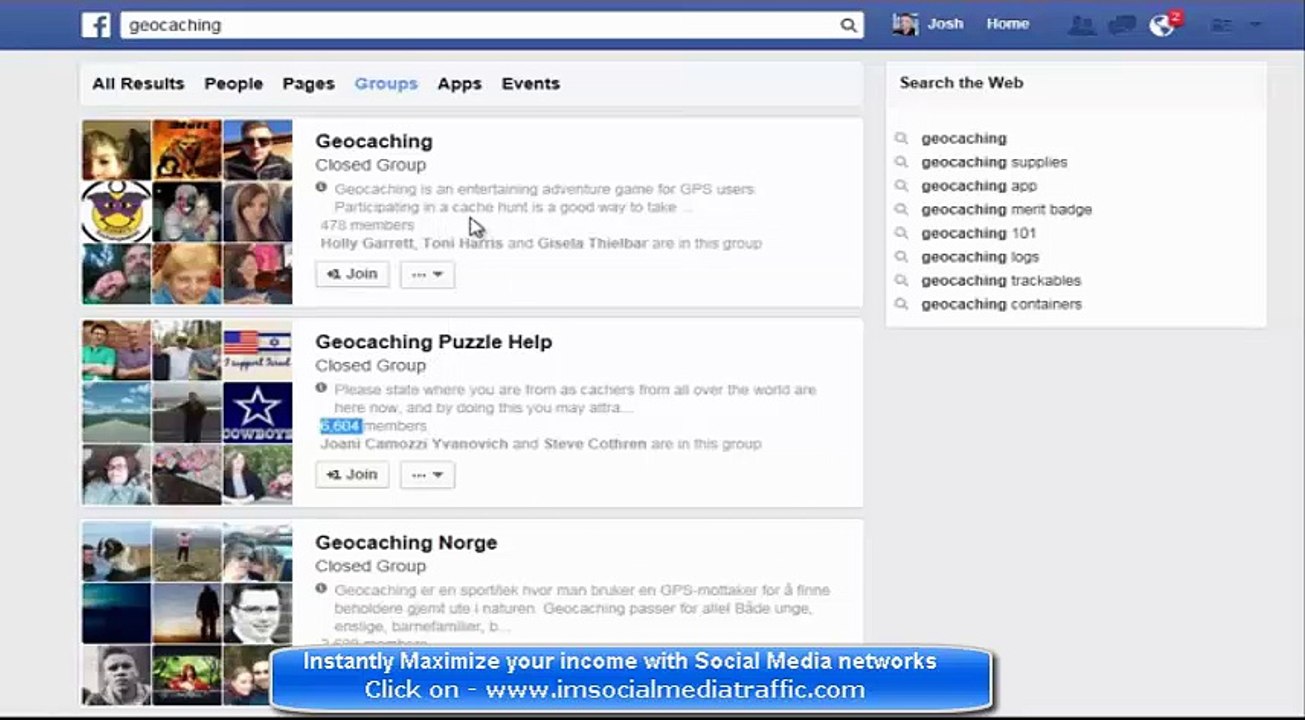The image size is (1305, 720).
Task: Click magnifier icon beside geocaching supplies
Action: (901, 162)
